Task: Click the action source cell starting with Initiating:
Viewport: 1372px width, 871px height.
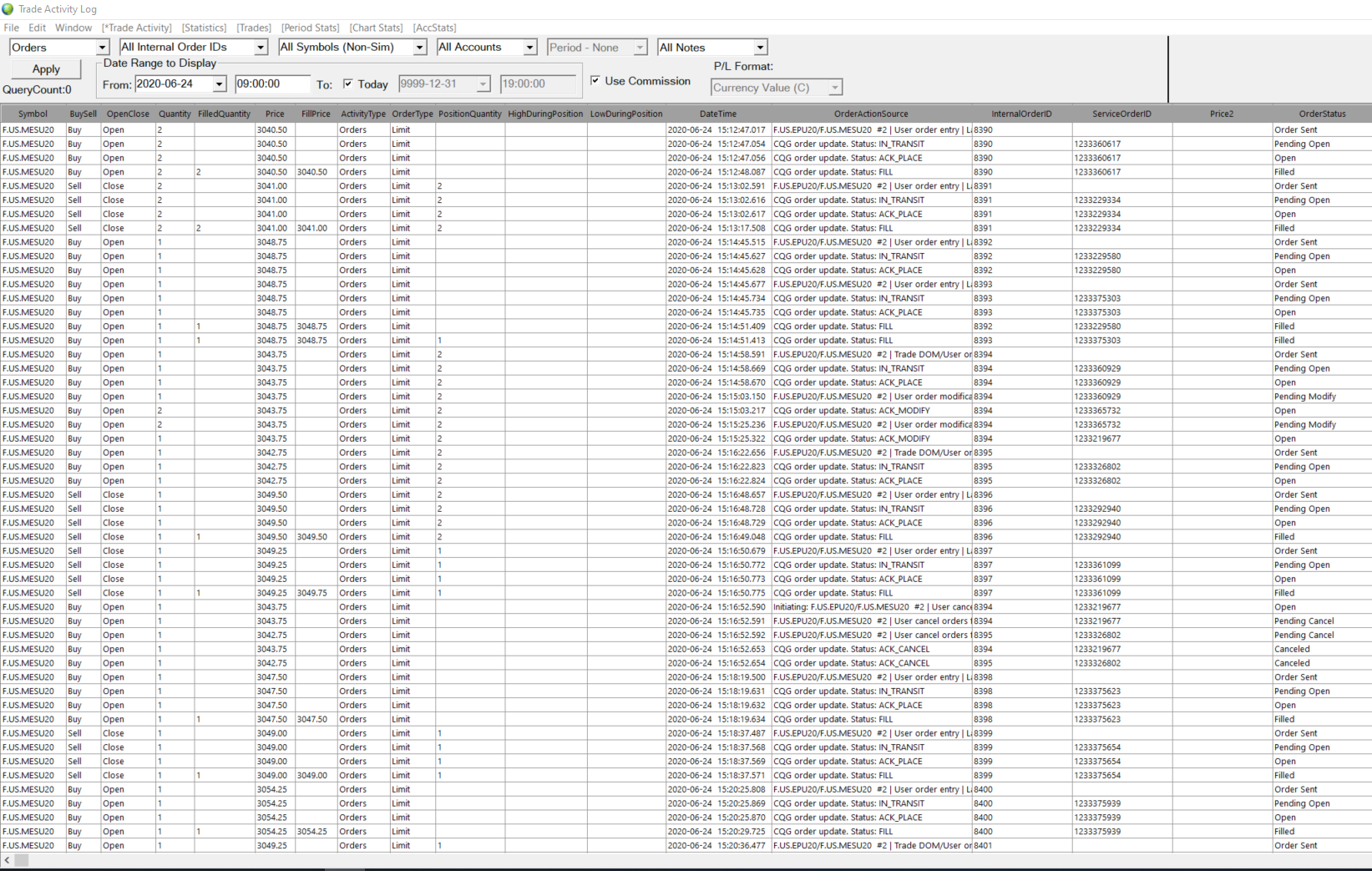Action: tap(871, 607)
